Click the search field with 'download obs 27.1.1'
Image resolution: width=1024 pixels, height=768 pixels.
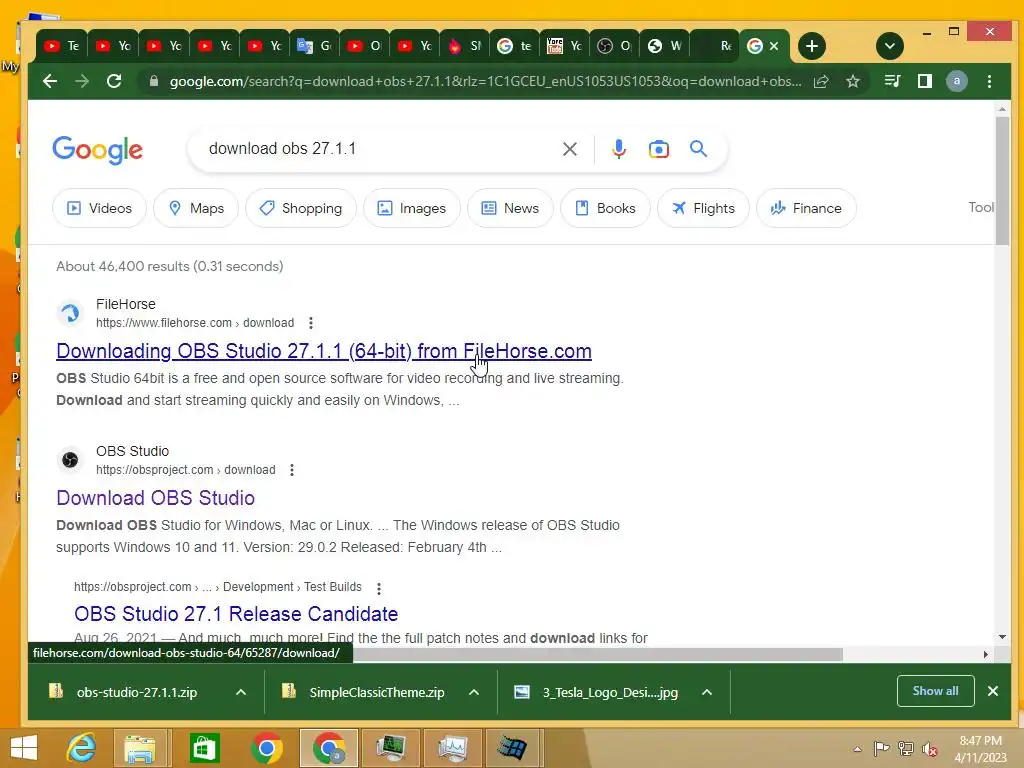point(379,149)
